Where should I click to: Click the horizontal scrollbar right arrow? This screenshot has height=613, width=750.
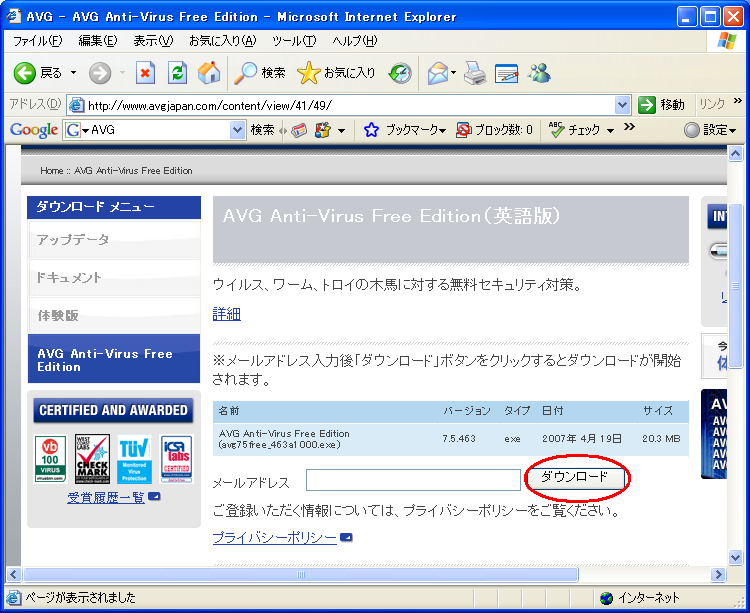click(x=718, y=574)
